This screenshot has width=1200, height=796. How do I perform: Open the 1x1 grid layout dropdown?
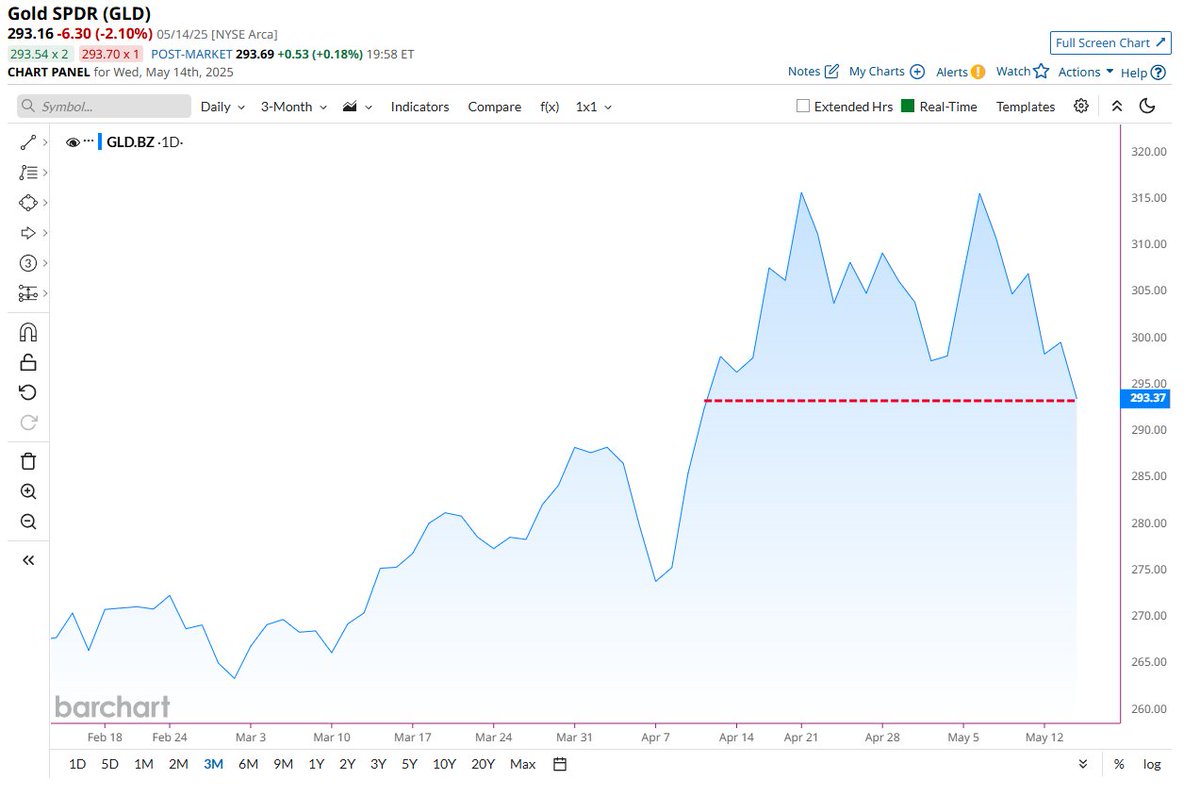(x=594, y=106)
